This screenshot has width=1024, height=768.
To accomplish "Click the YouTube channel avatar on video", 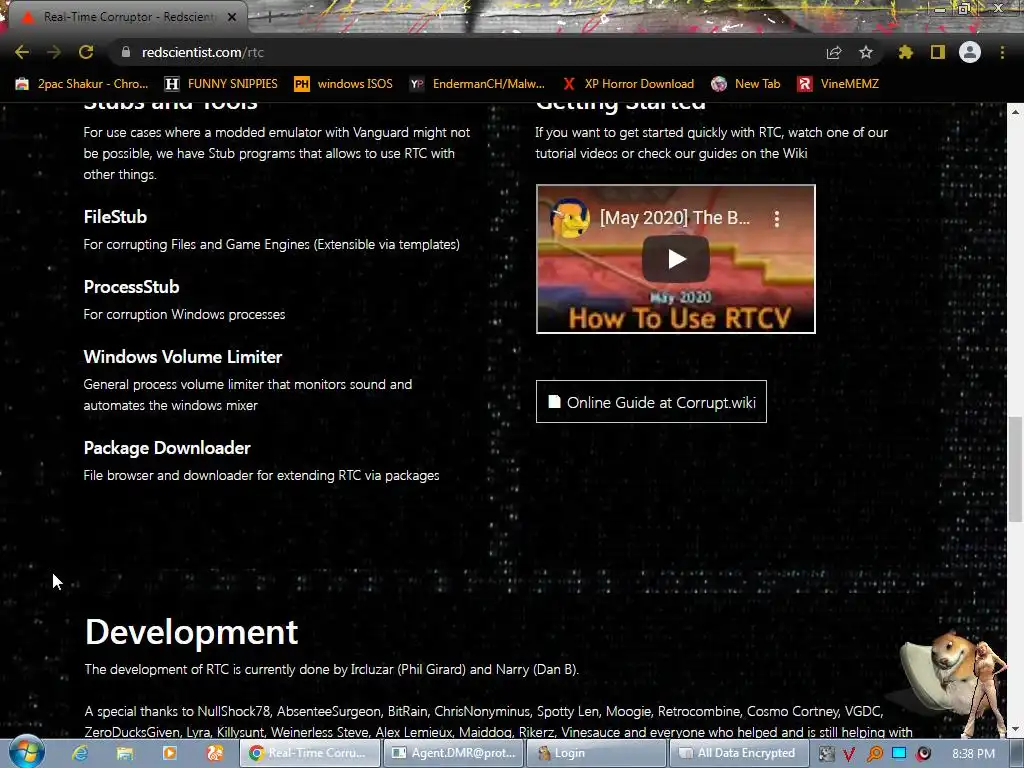I will coord(569,218).
